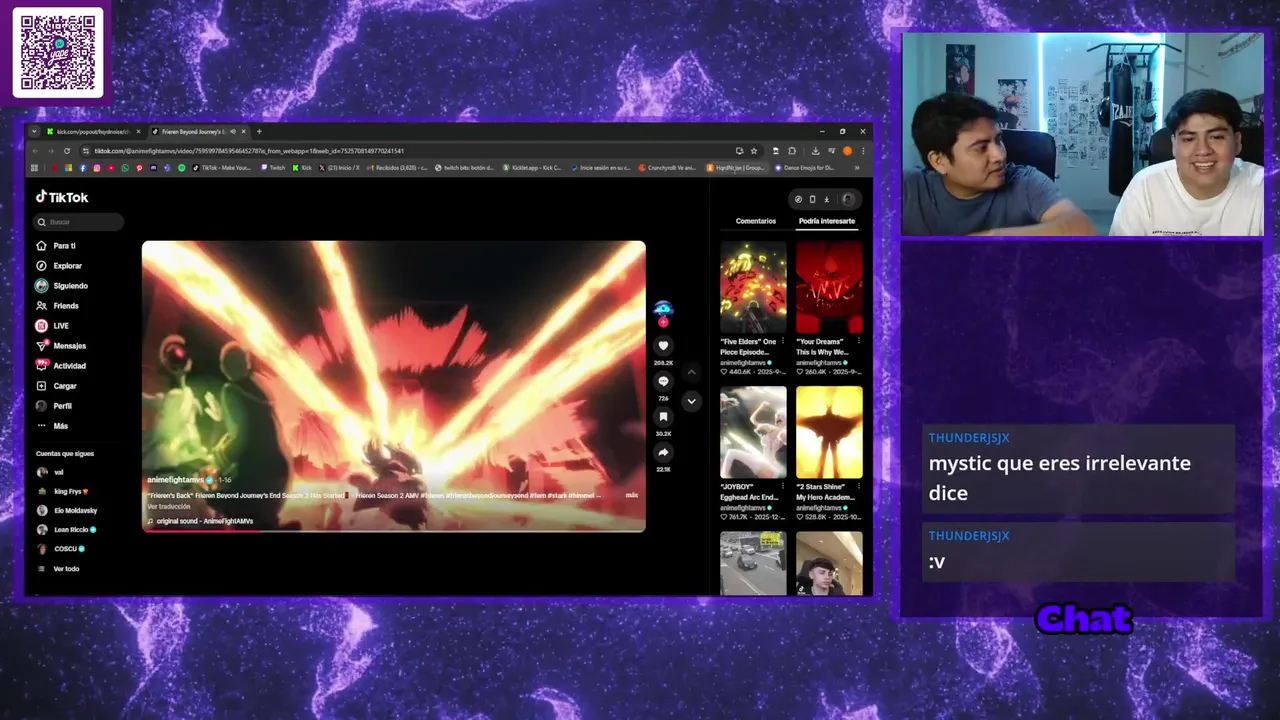This screenshot has height=720, width=1280.
Task: Expand Más options in sidebar
Action: (52, 426)
